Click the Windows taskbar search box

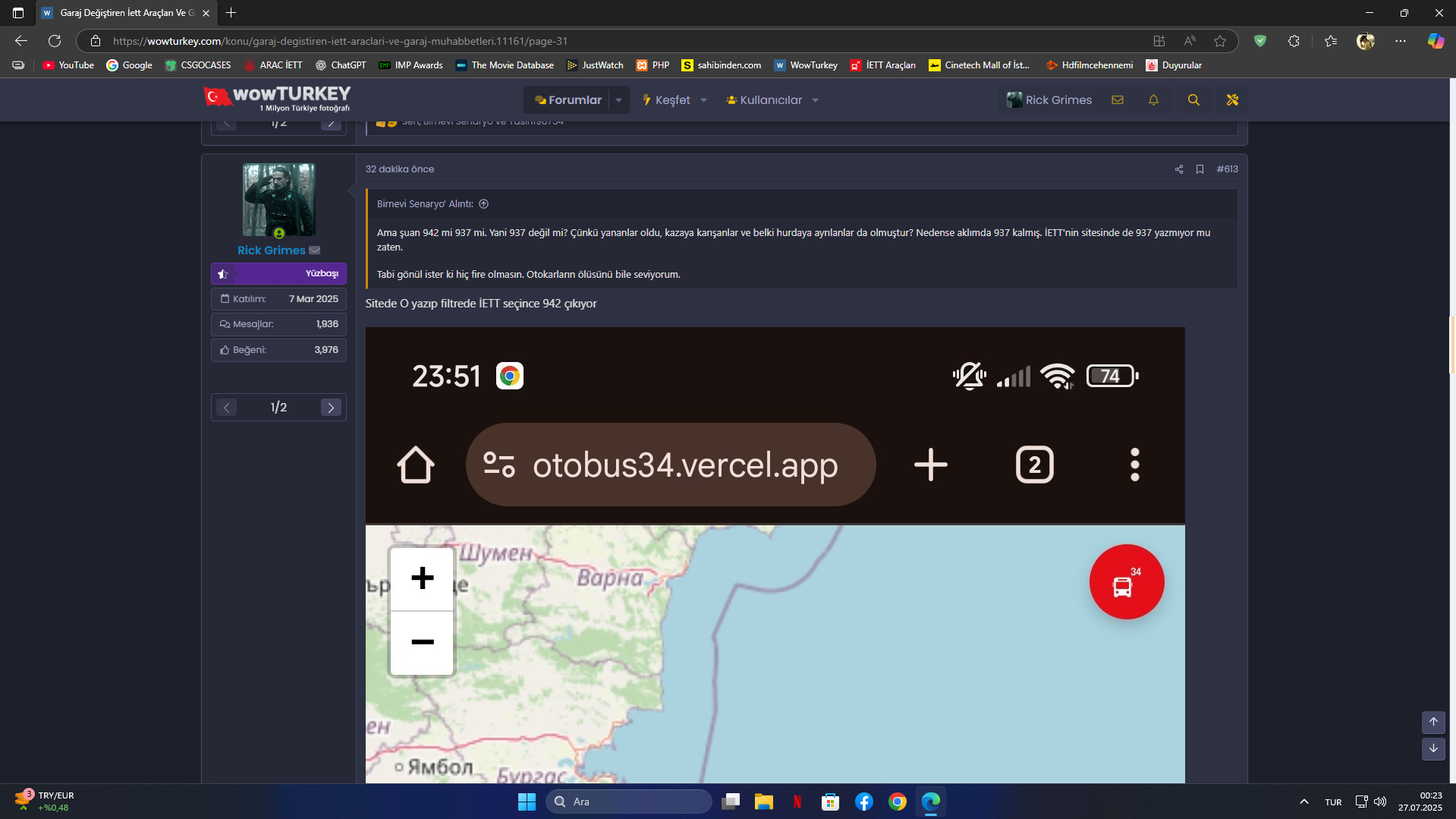pyautogui.click(x=629, y=802)
